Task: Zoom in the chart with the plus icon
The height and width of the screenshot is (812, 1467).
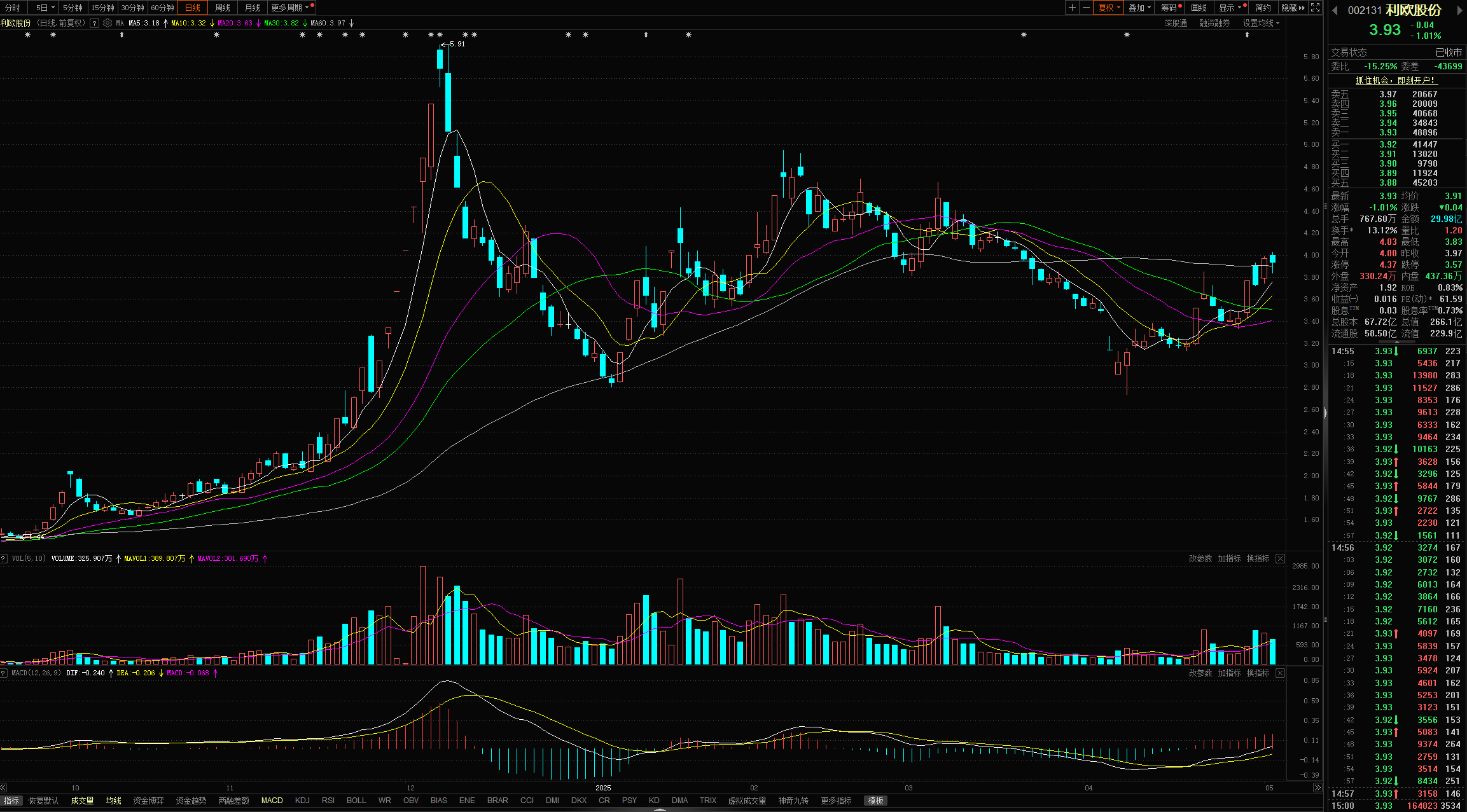Action: pyautogui.click(x=1072, y=8)
